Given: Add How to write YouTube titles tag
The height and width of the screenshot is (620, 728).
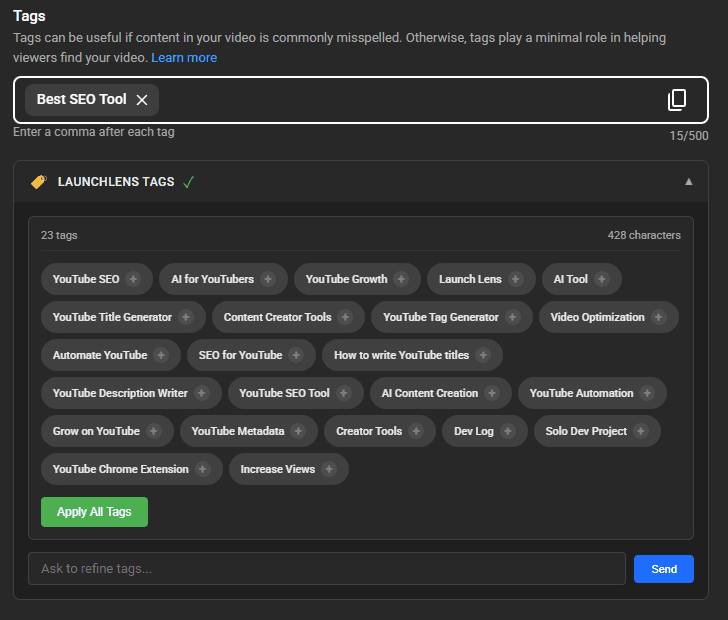Looking at the screenshot, I should pyautogui.click(x=483, y=355).
